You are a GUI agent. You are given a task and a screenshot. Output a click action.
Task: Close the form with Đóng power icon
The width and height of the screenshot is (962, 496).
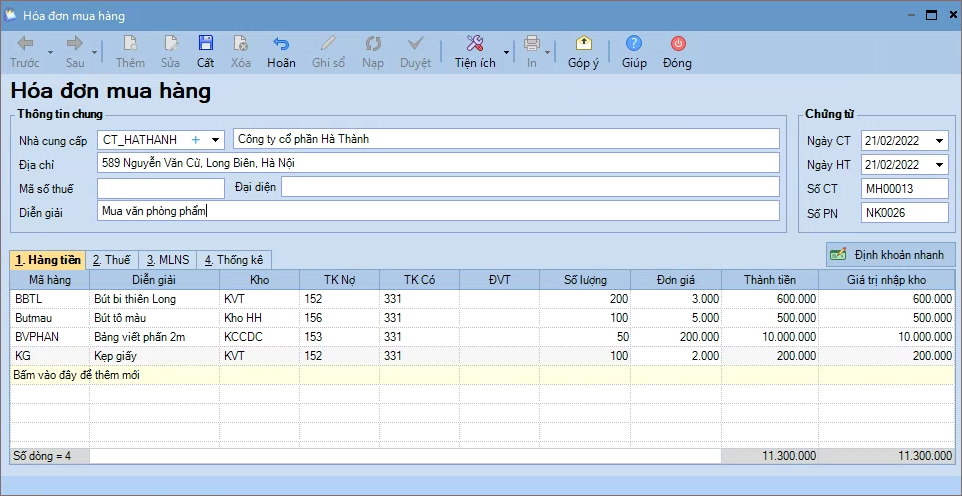tap(677, 43)
